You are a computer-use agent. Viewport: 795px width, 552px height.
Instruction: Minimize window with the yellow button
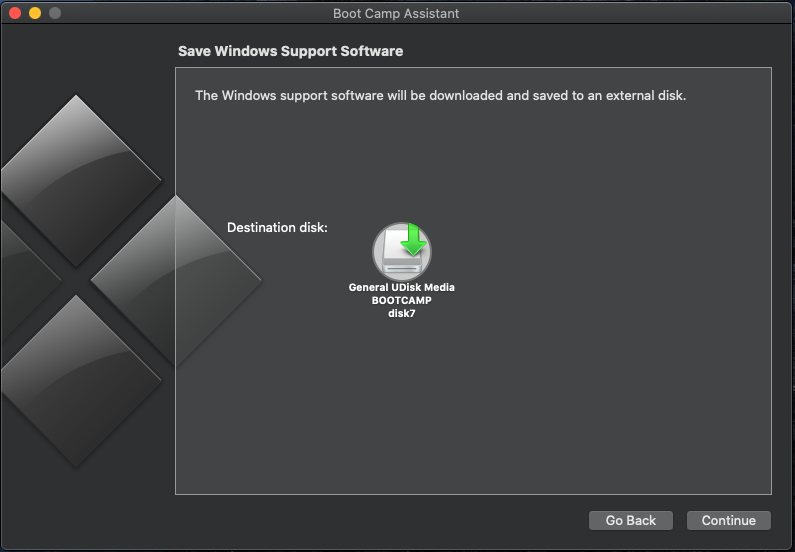point(35,13)
